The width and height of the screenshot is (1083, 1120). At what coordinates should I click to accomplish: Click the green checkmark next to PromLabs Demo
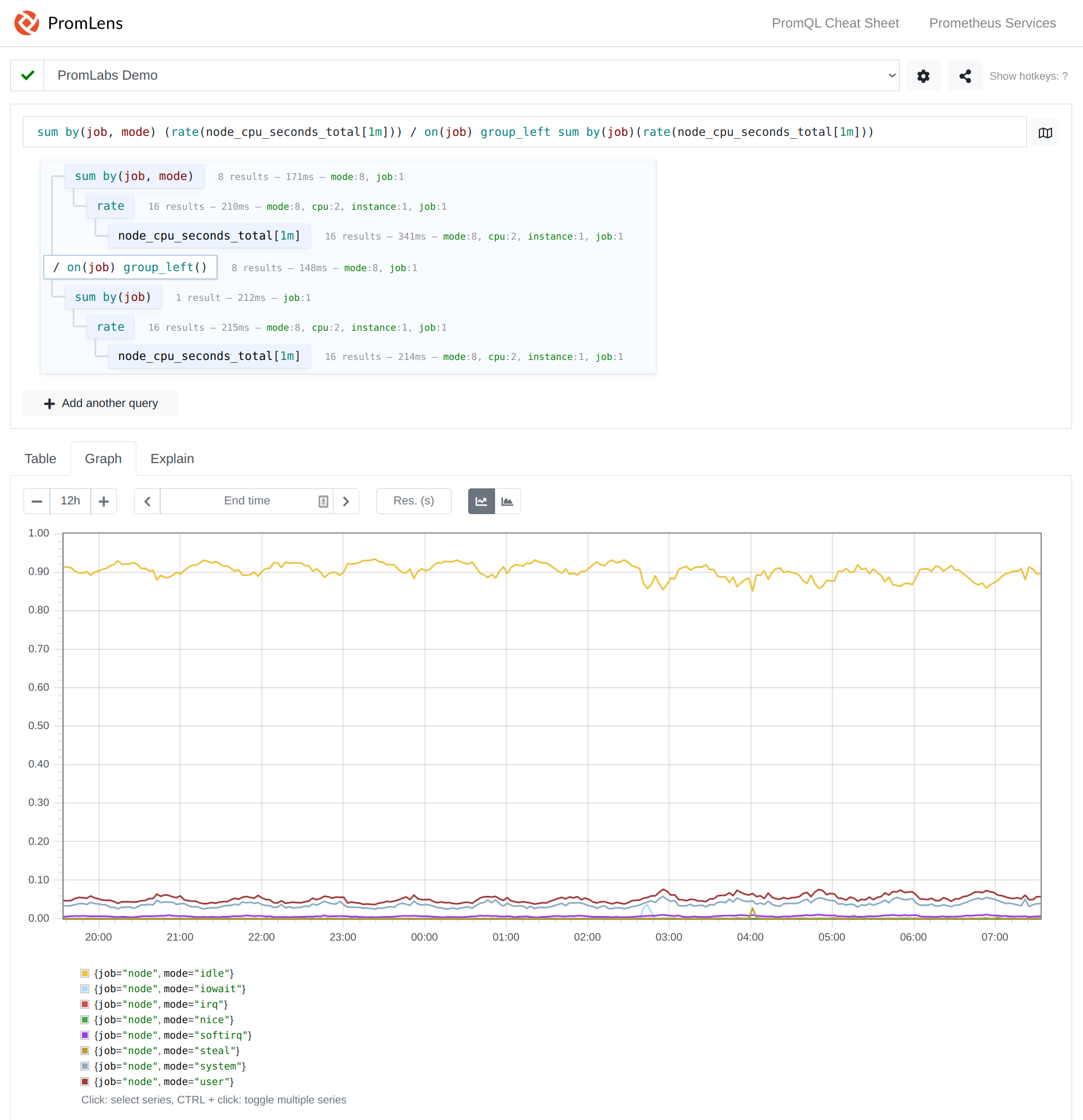27,75
